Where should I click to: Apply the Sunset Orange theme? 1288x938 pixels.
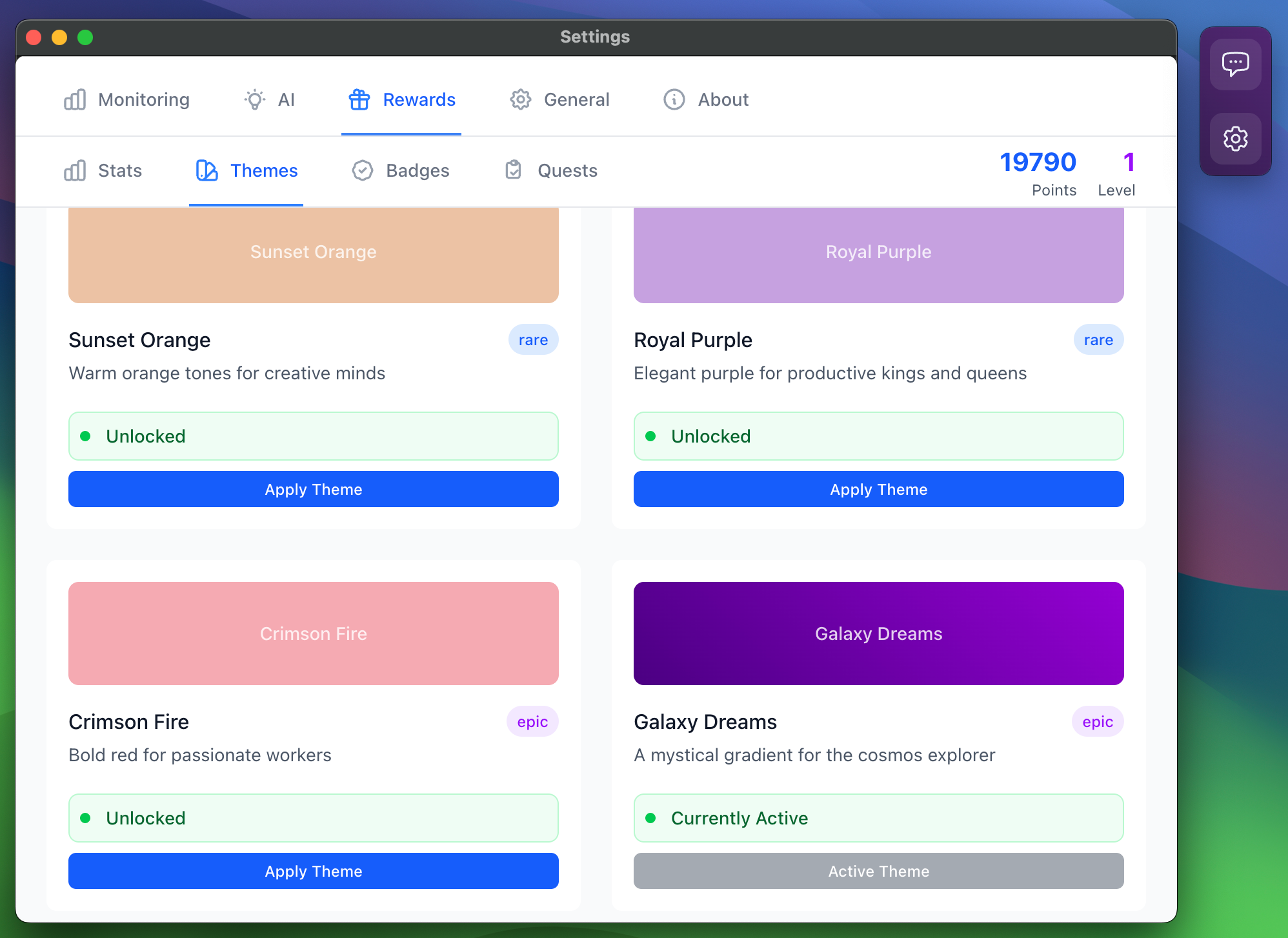point(314,489)
